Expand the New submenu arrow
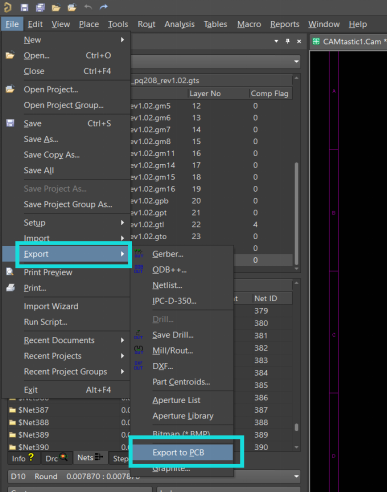Viewport: 388px width, 492px height. pos(122,40)
